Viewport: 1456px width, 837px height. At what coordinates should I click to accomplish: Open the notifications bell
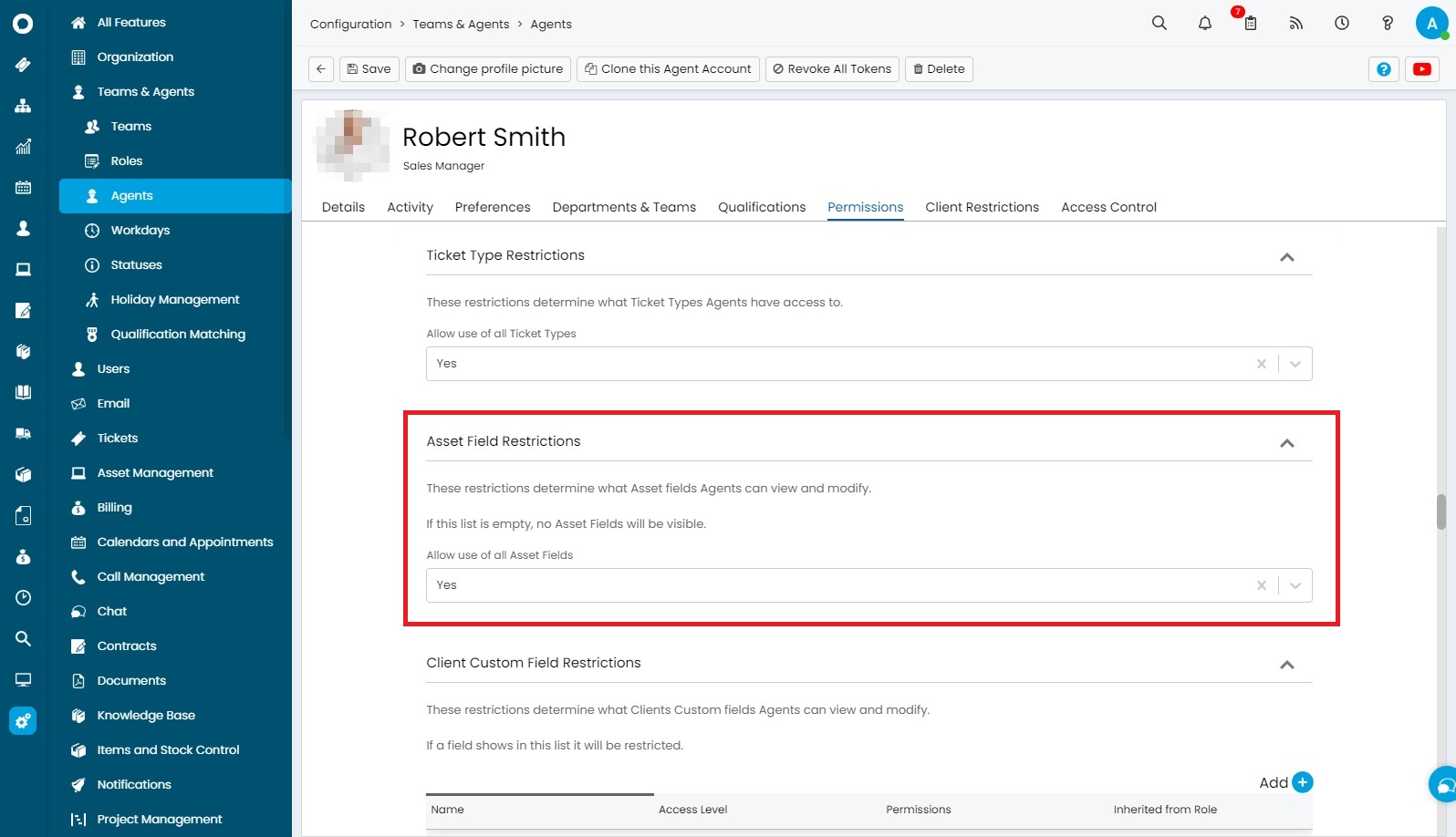pos(1204,24)
